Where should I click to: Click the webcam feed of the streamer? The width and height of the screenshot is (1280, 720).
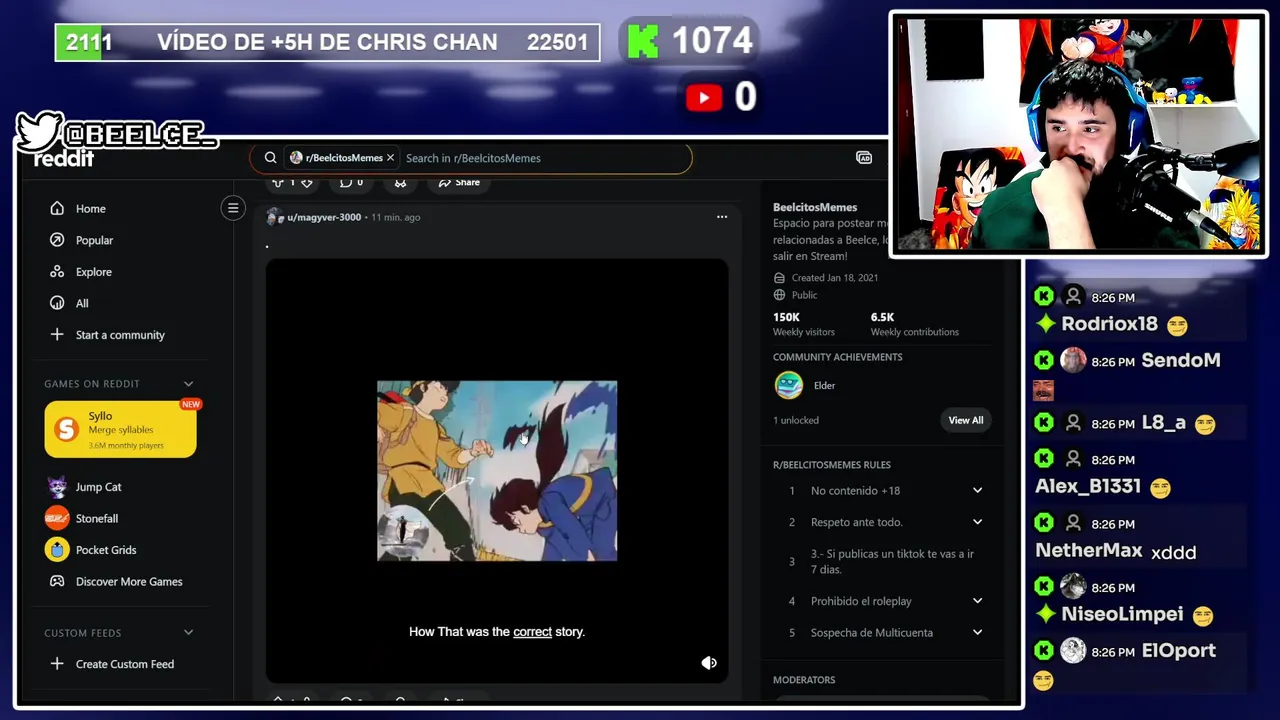pos(1078,134)
